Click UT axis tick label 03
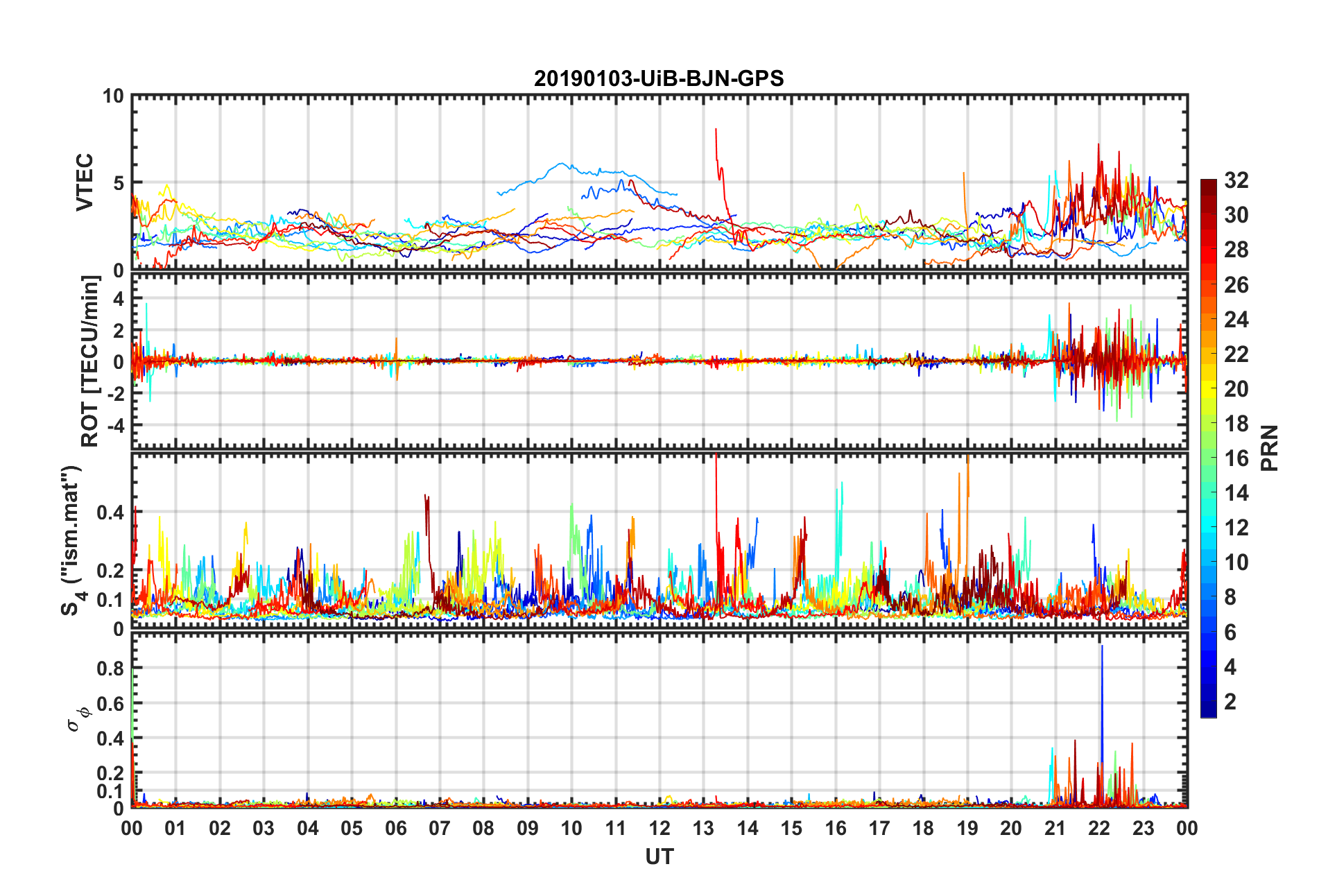 264,828
